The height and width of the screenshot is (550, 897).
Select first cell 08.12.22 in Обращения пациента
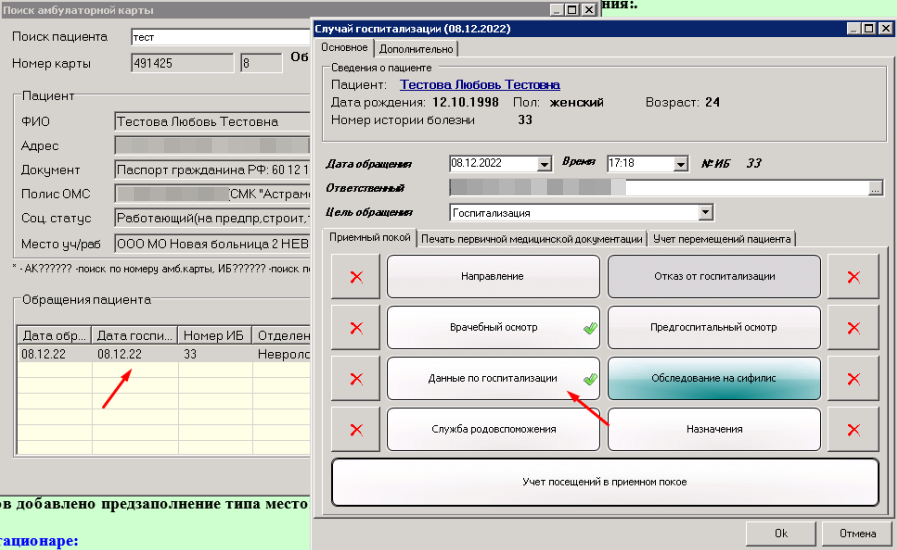point(55,354)
